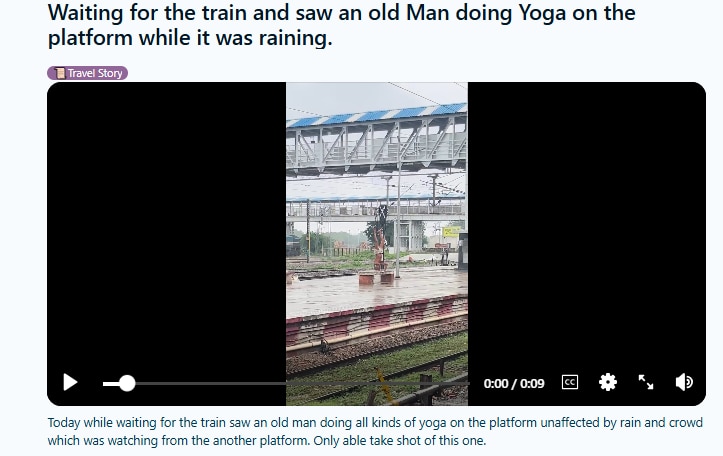Seek to the middle of progress track
Viewport: 723px width, 456px height.
pos(286,383)
